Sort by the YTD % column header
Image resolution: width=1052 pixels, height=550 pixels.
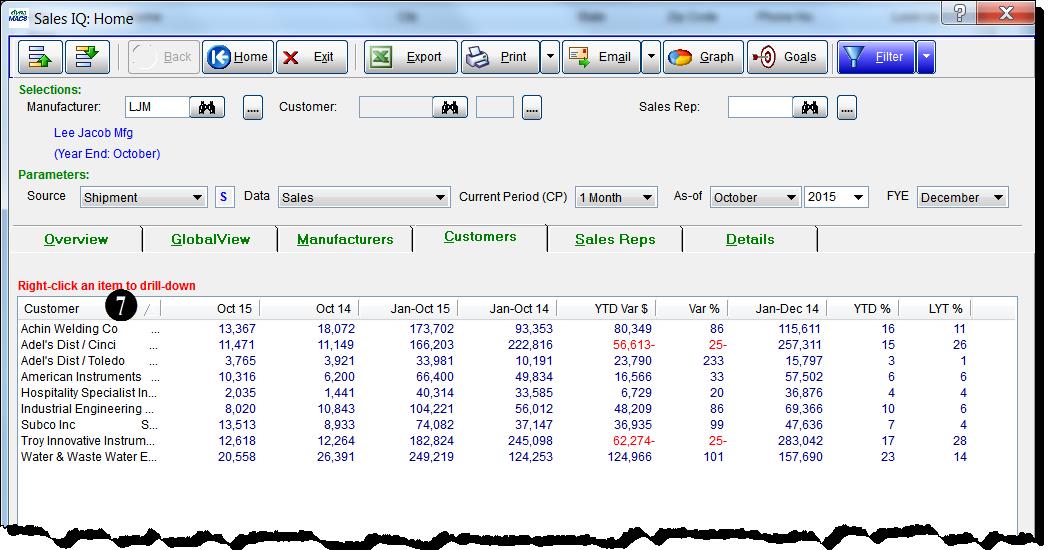coord(863,309)
